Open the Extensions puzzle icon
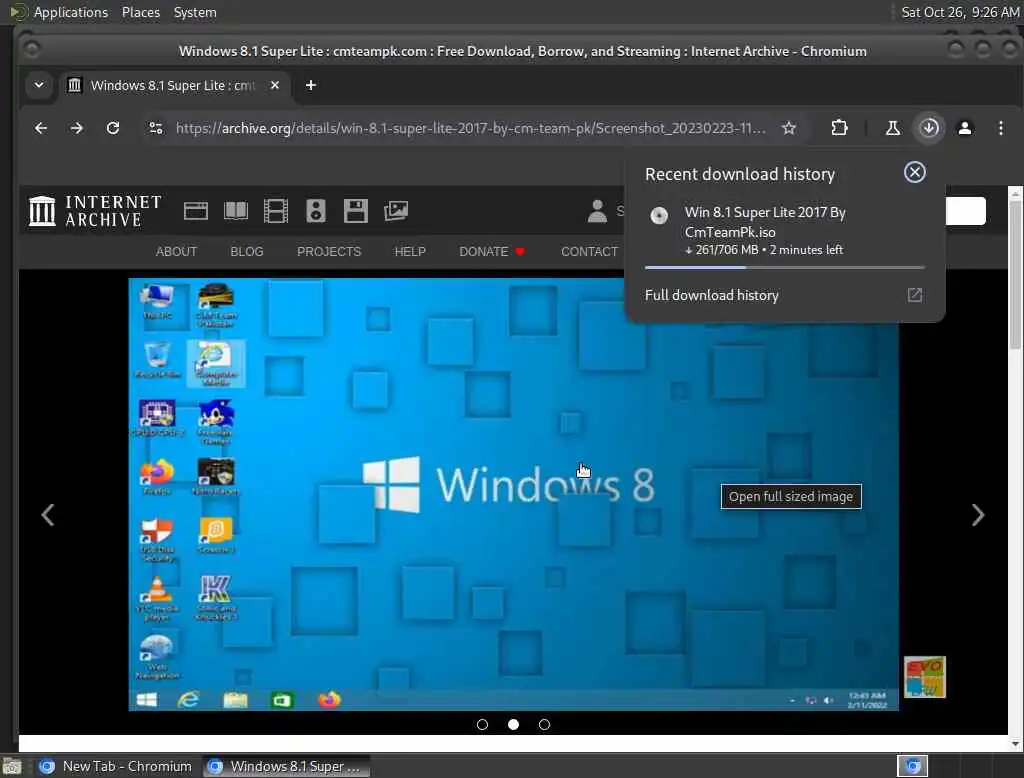The width and height of the screenshot is (1024, 778). 839,128
